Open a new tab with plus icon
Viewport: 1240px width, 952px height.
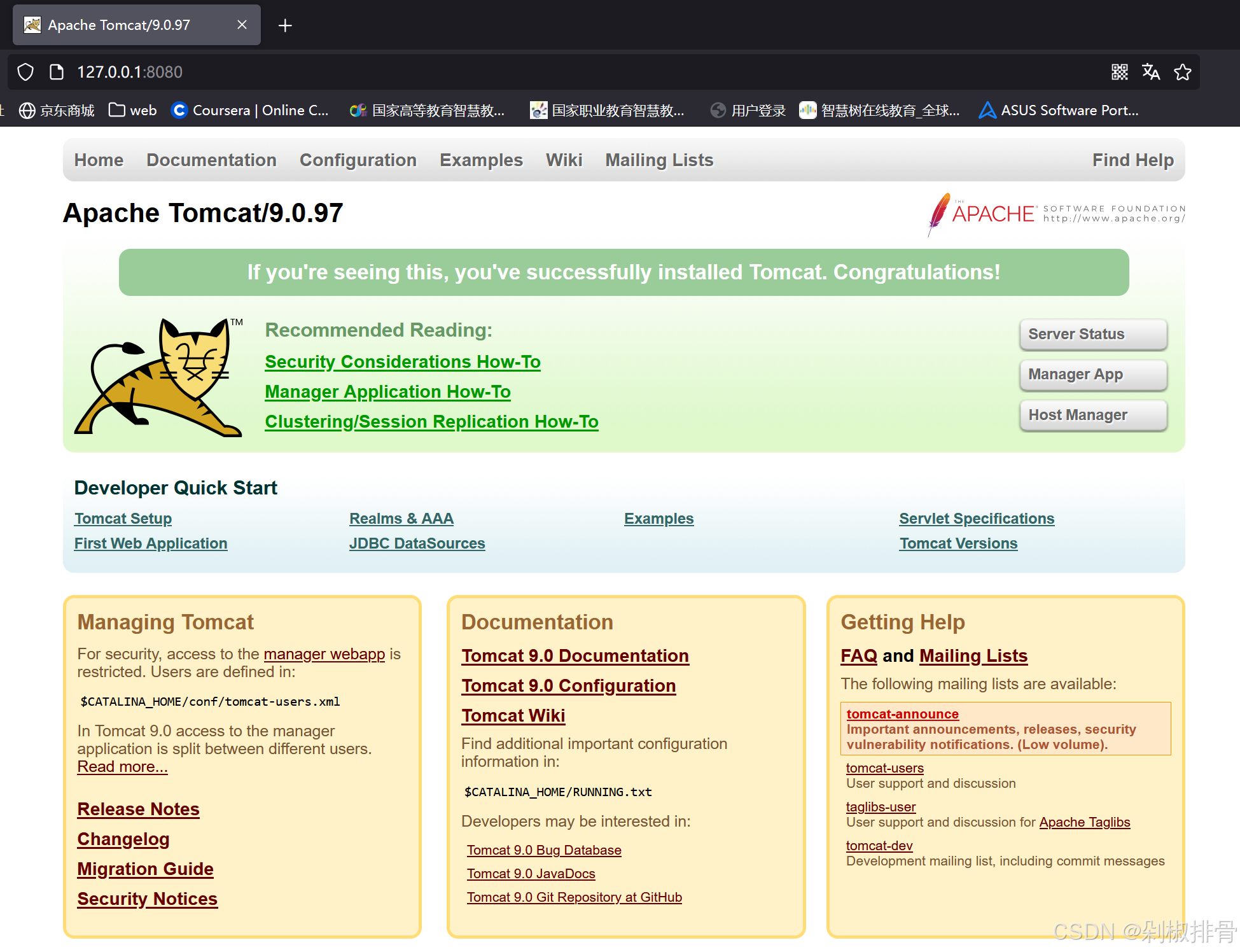coord(285,25)
